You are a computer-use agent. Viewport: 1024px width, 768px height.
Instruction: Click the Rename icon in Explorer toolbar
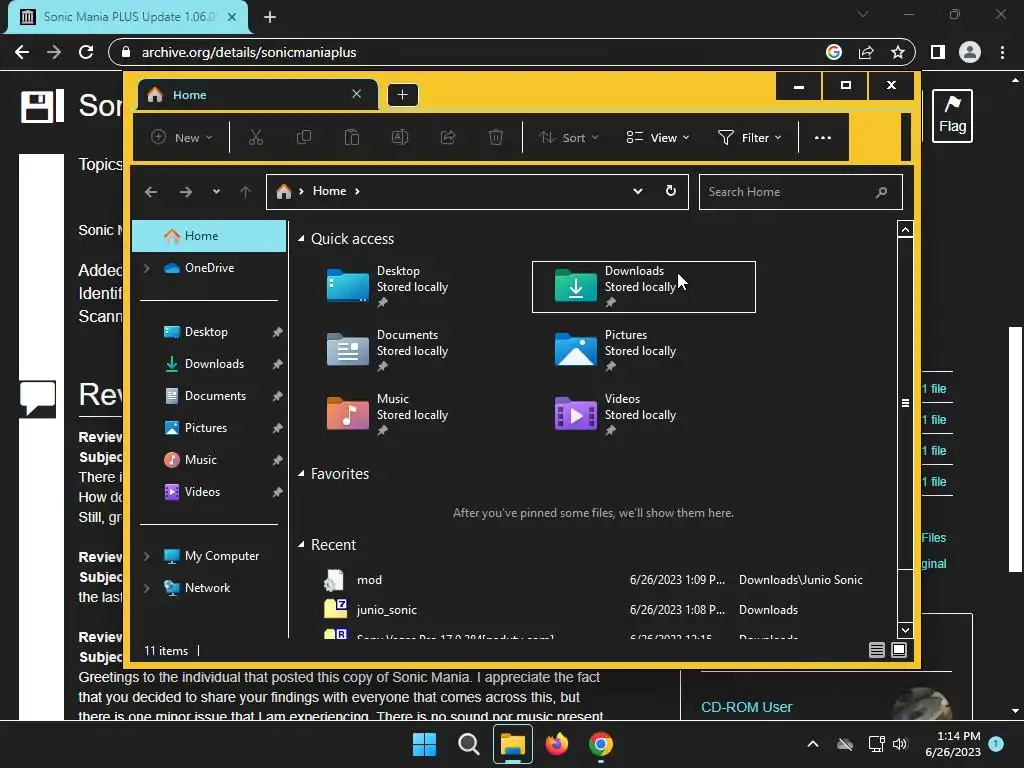click(x=400, y=137)
